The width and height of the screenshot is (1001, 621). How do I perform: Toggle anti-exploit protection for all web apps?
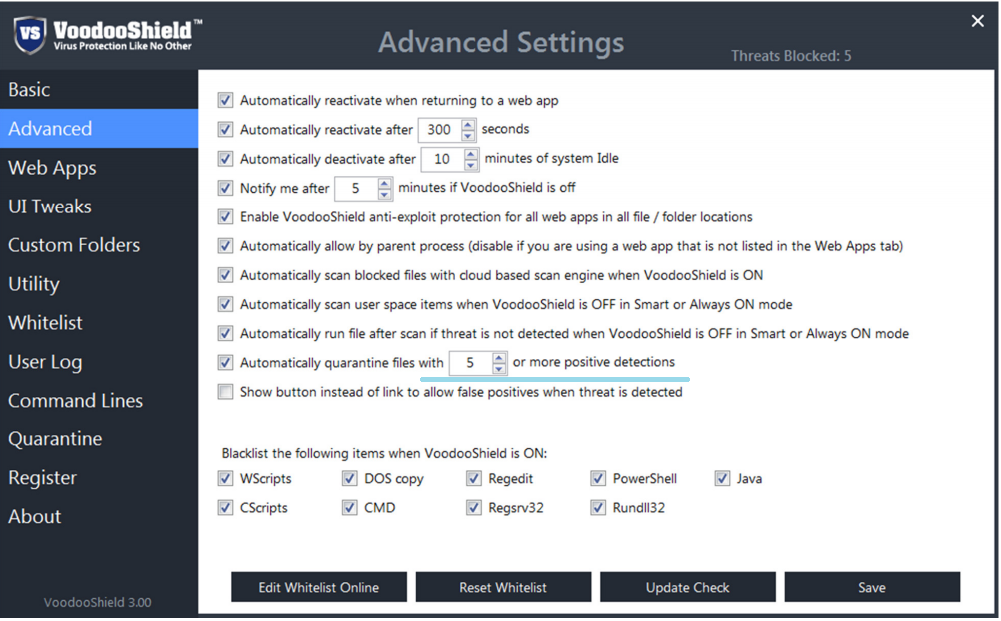pyautogui.click(x=225, y=216)
